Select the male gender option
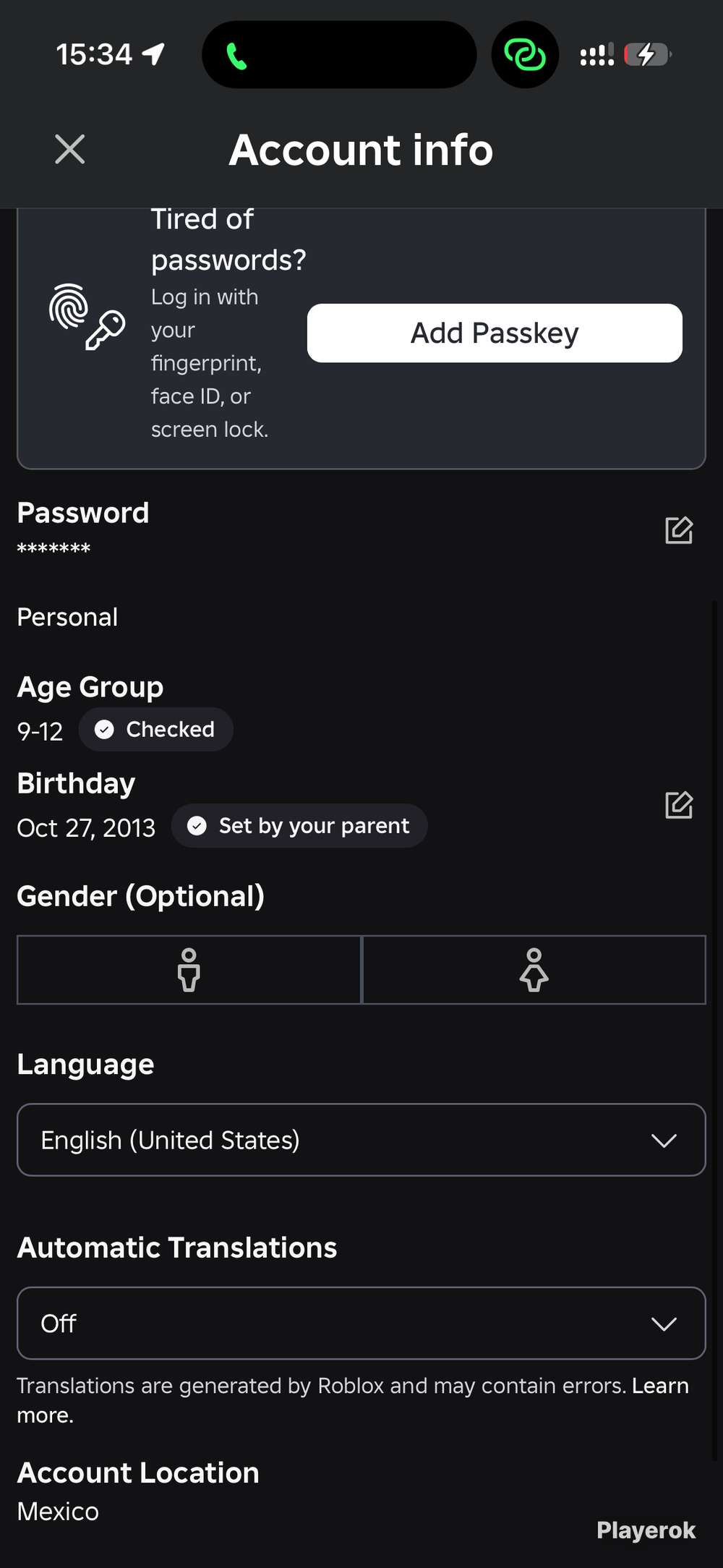 [x=189, y=970]
